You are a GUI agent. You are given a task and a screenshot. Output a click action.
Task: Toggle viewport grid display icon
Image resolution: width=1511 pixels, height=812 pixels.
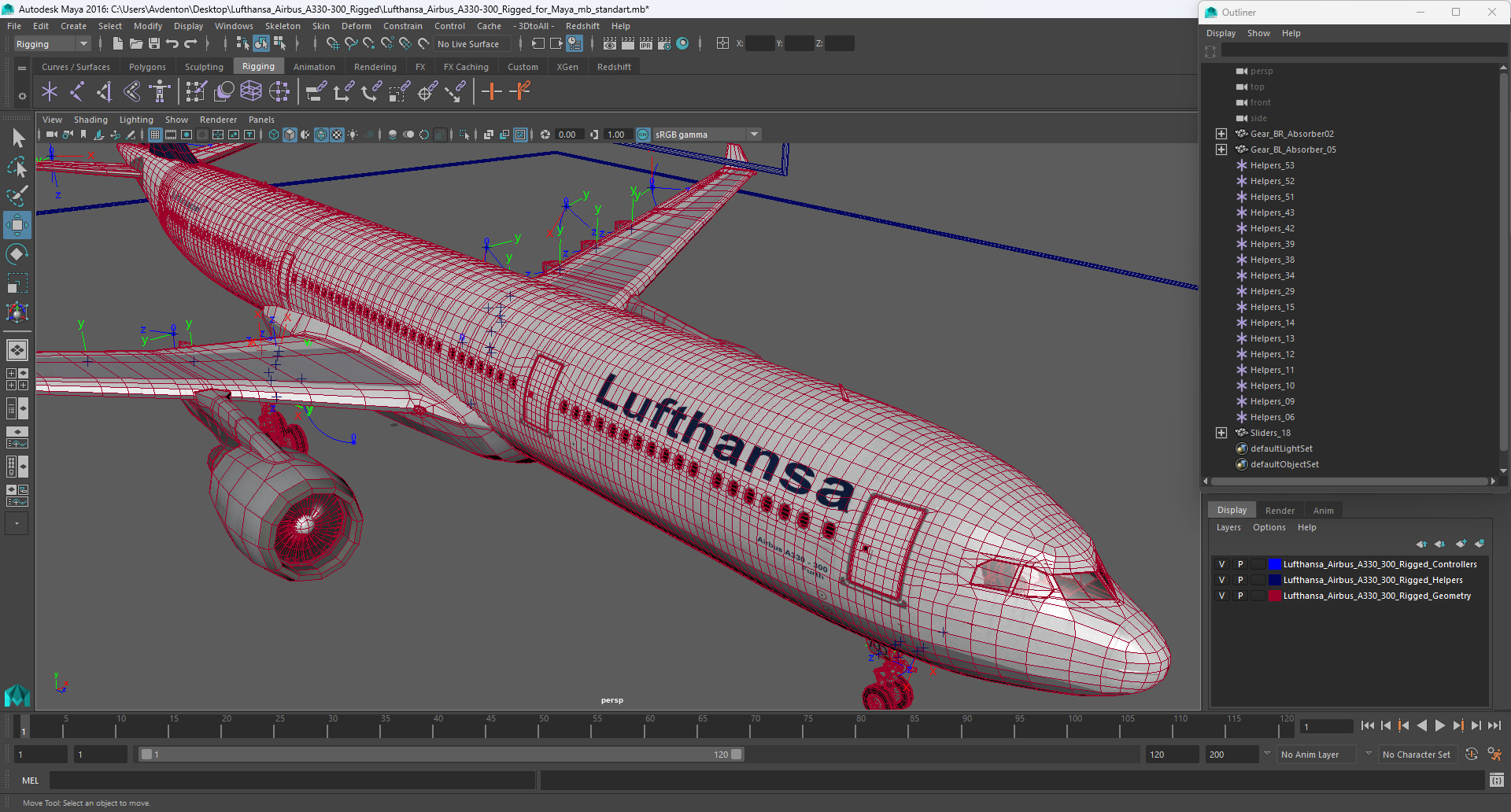[155, 135]
